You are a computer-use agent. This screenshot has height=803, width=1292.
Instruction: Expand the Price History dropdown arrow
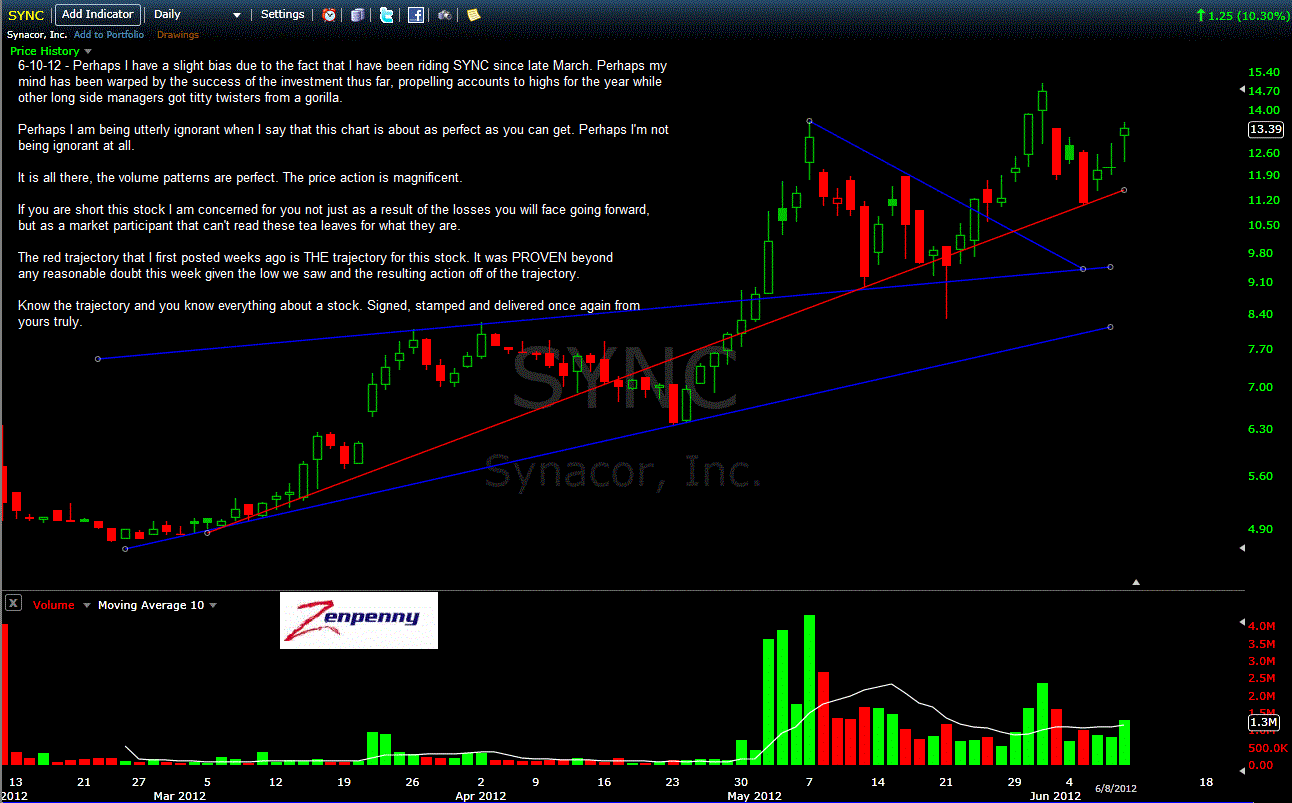tap(88, 51)
